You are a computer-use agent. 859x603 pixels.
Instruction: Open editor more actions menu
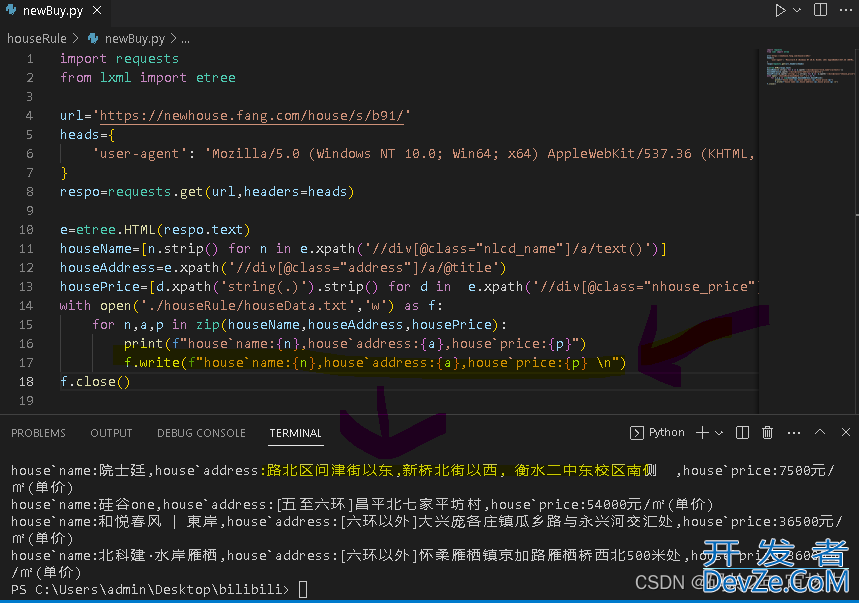pos(846,10)
